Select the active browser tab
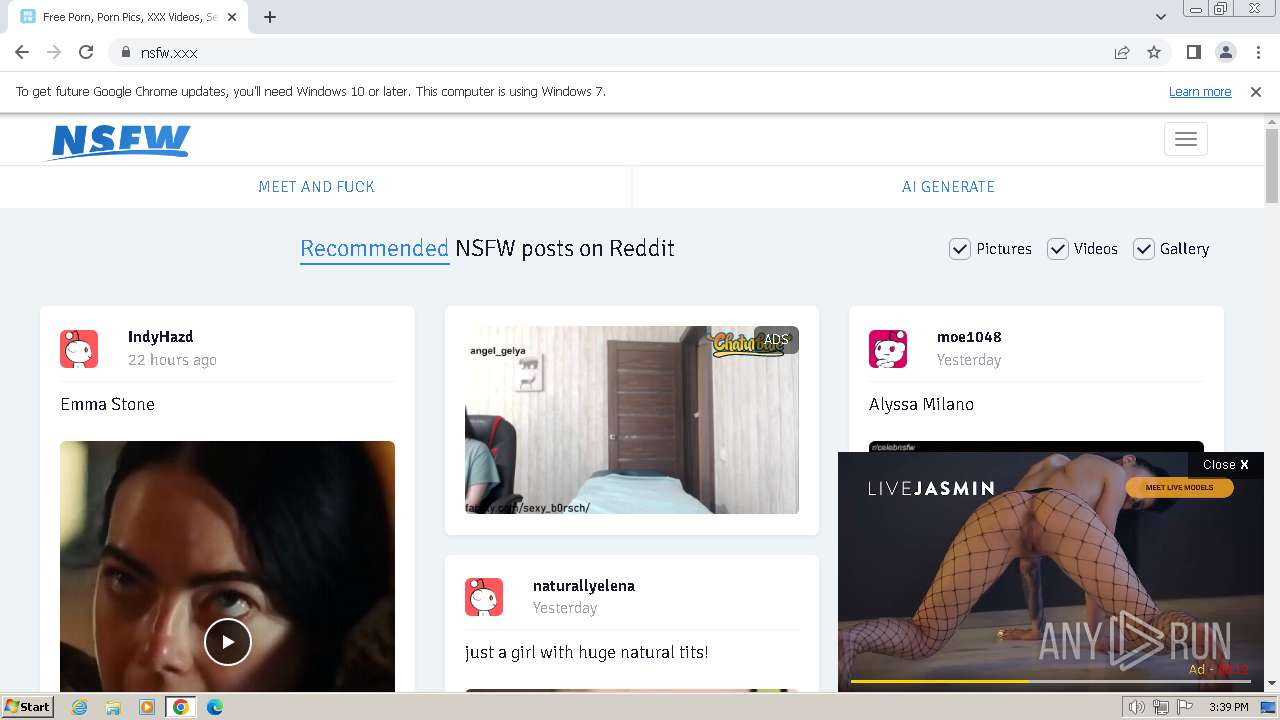The image size is (1280, 720). tap(127, 17)
